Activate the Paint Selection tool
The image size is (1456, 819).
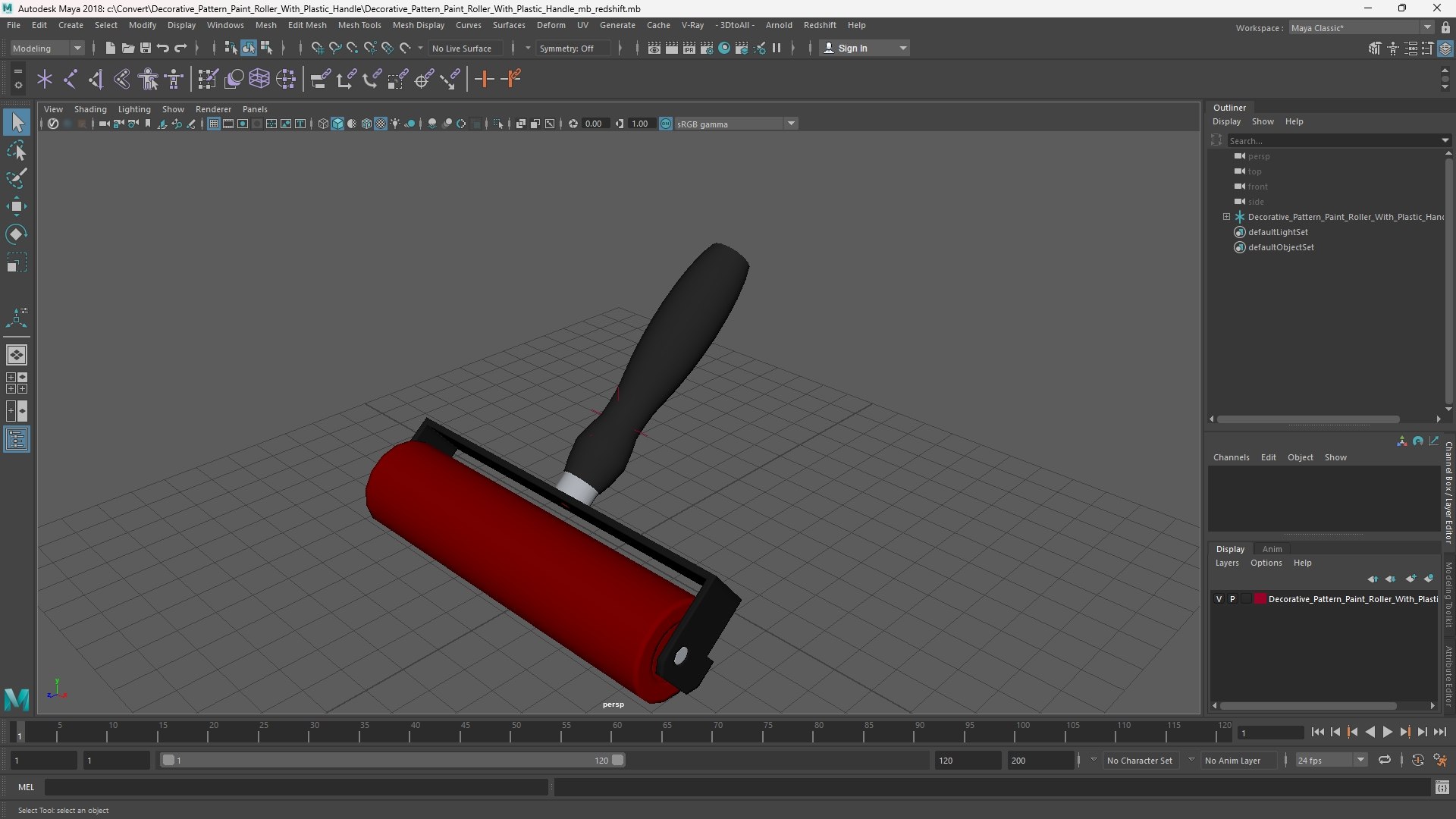pos(17,179)
